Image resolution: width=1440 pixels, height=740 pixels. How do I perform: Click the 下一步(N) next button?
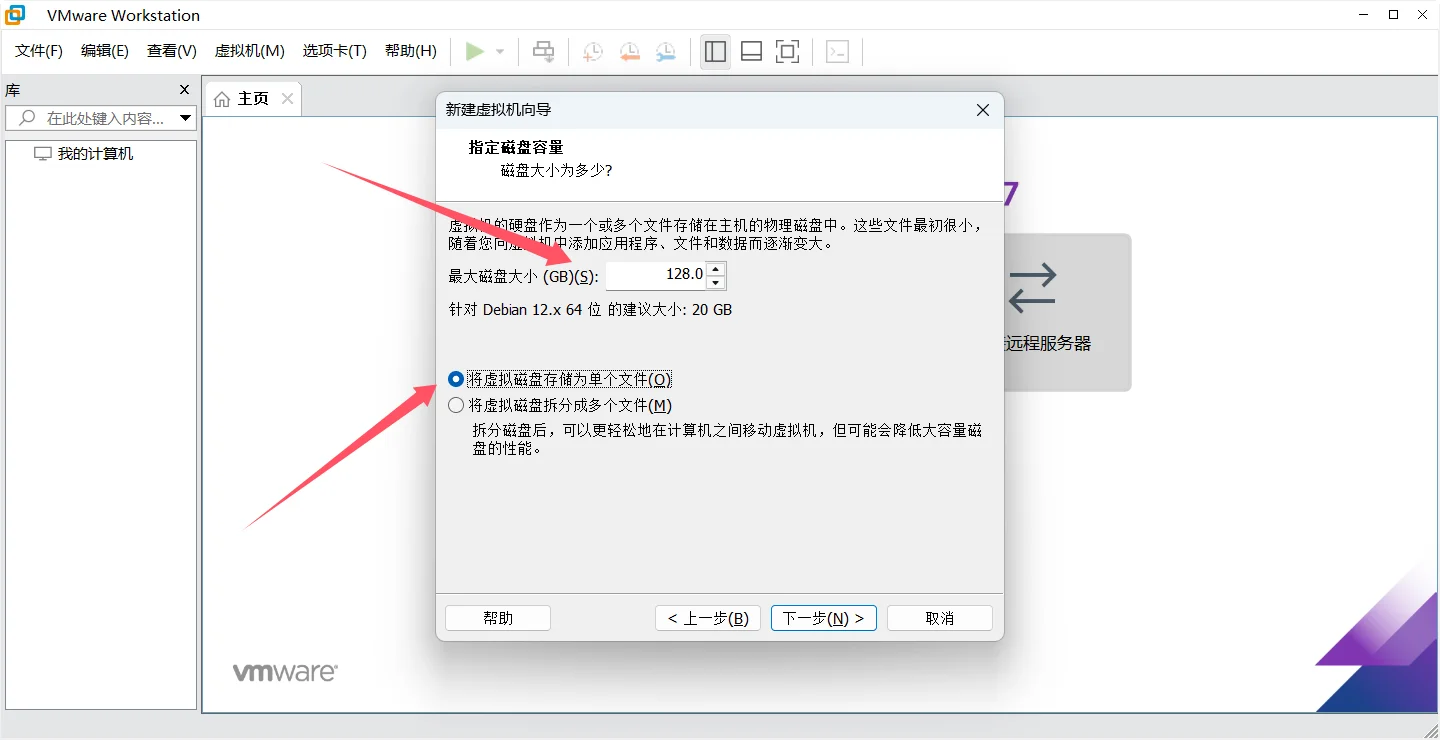pyautogui.click(x=824, y=618)
